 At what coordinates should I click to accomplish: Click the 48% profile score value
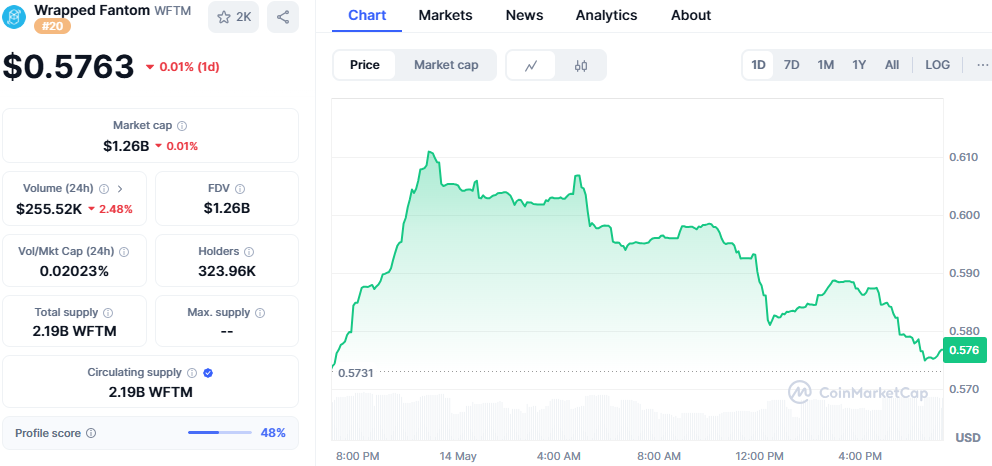[x=273, y=433]
